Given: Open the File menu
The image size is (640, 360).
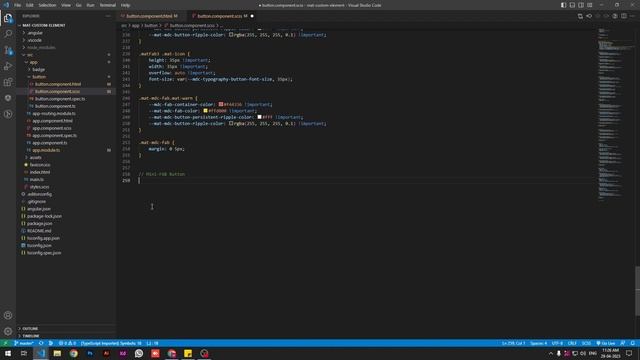Looking at the screenshot, I should (x=18, y=5).
